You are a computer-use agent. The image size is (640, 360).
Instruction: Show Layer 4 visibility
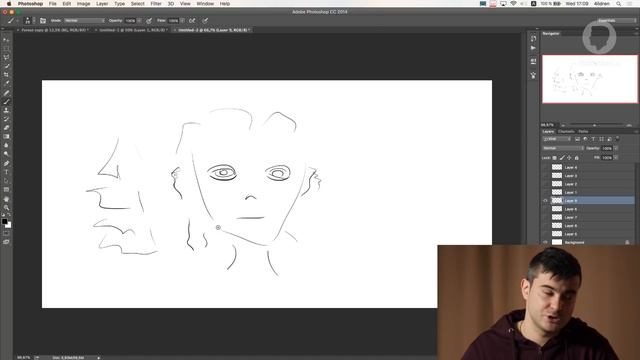coord(545,167)
